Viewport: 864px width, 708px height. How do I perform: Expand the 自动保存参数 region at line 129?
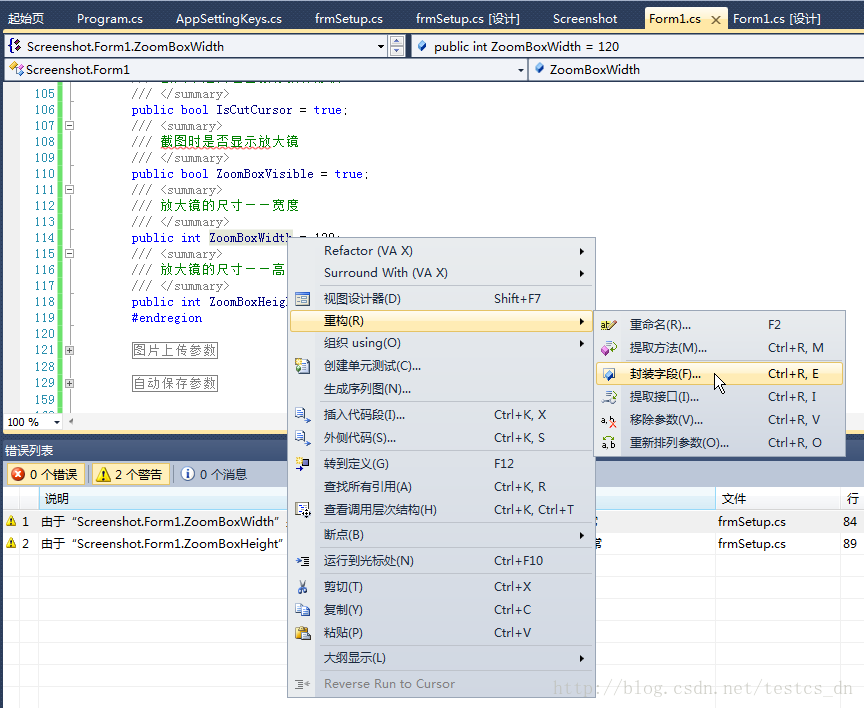point(69,383)
